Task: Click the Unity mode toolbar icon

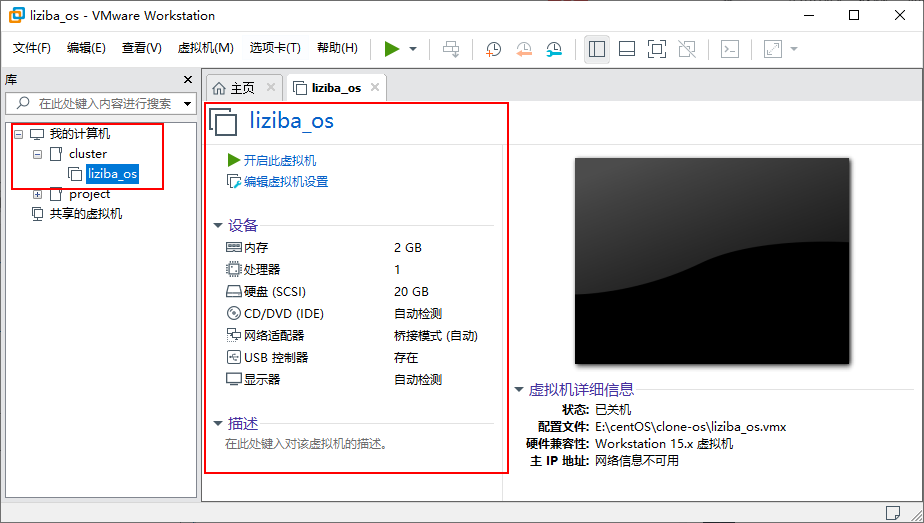Action: click(687, 49)
